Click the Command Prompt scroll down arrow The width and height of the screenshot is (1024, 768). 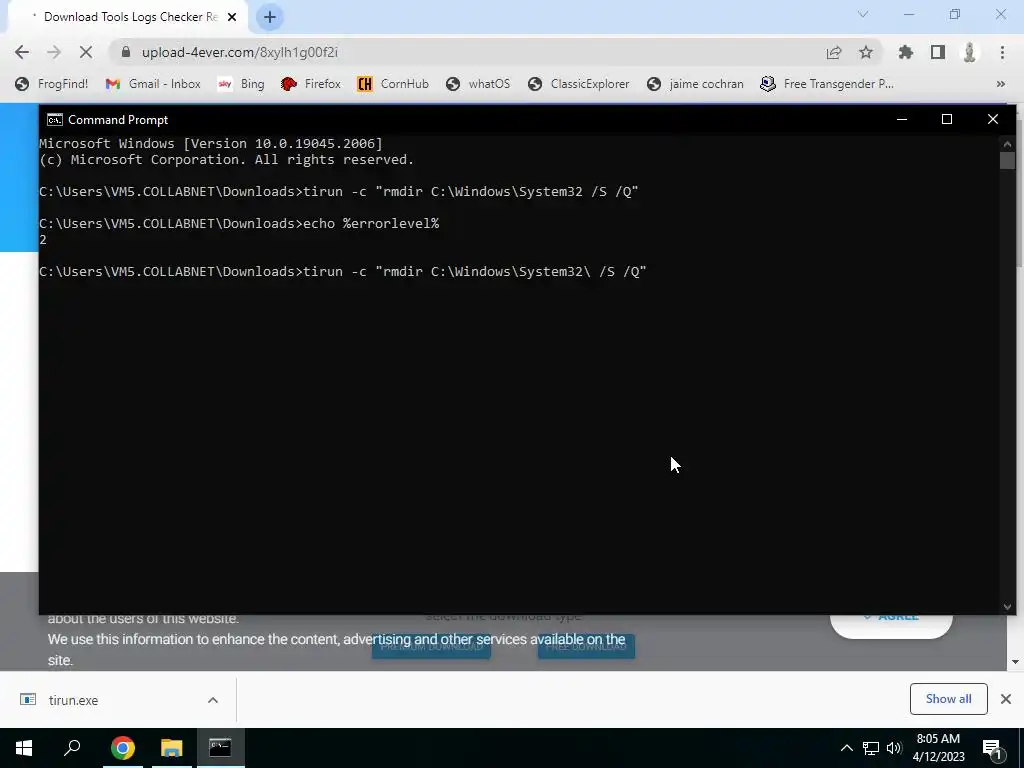point(1007,607)
